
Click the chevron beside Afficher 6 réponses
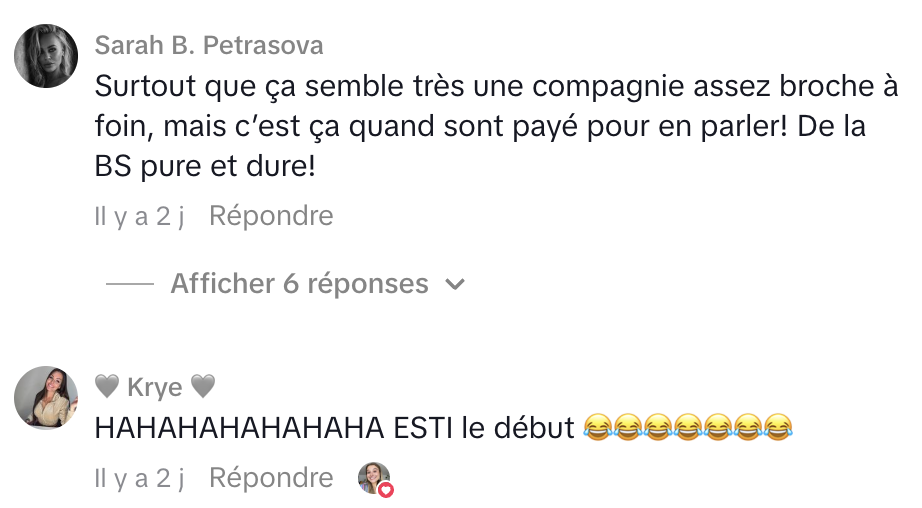point(455,285)
